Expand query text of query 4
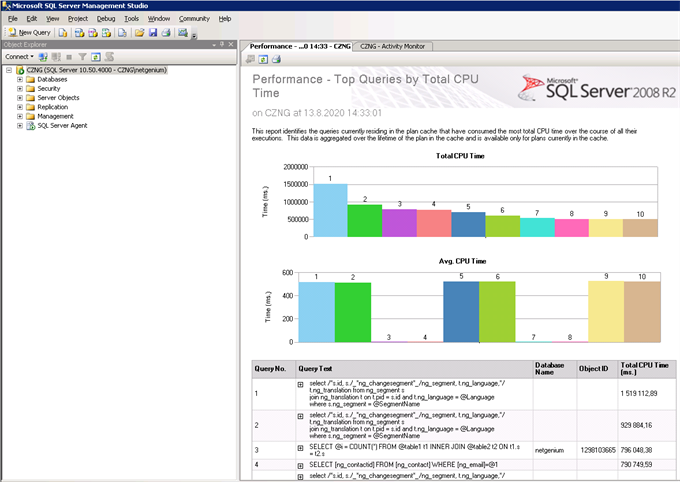Screen dimensions: 680x482 pos(300,466)
